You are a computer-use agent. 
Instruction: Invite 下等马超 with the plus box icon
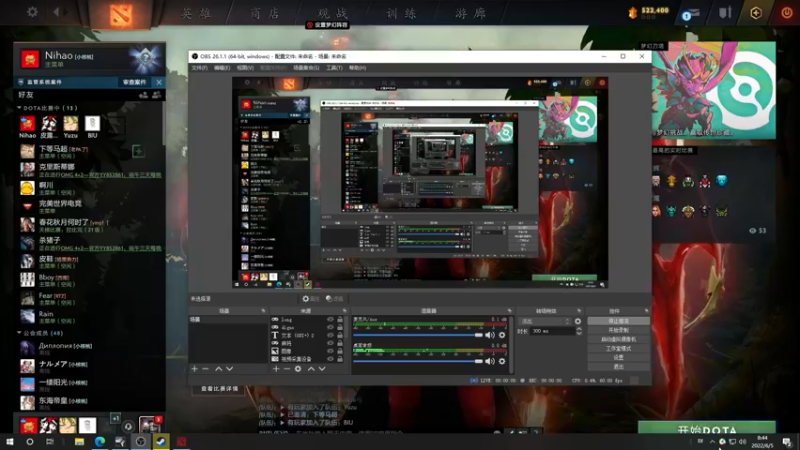(x=138, y=151)
